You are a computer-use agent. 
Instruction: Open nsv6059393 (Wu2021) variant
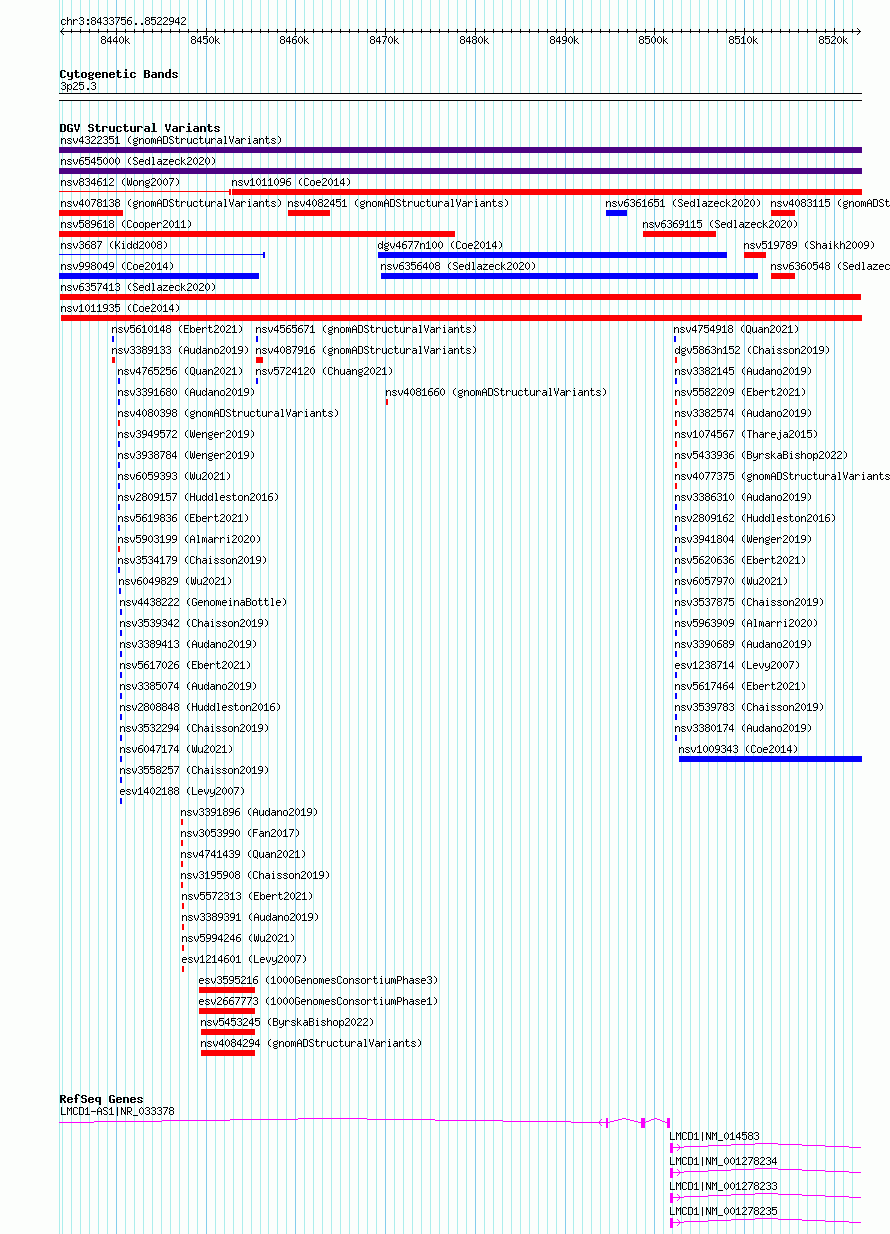point(174,476)
